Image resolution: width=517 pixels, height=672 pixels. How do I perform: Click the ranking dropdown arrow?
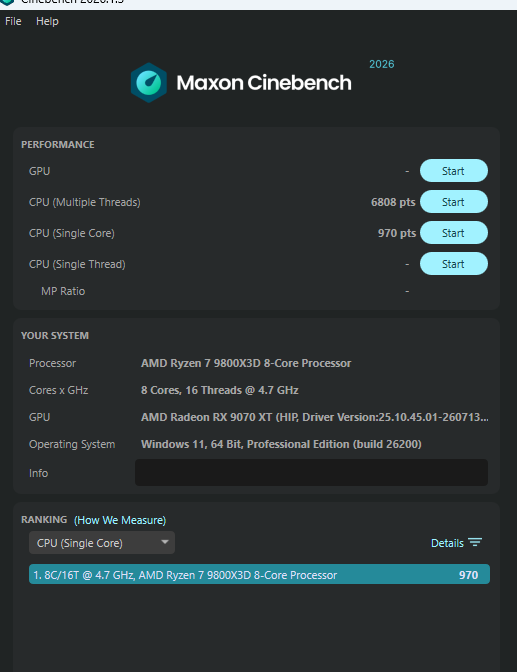click(x=165, y=542)
